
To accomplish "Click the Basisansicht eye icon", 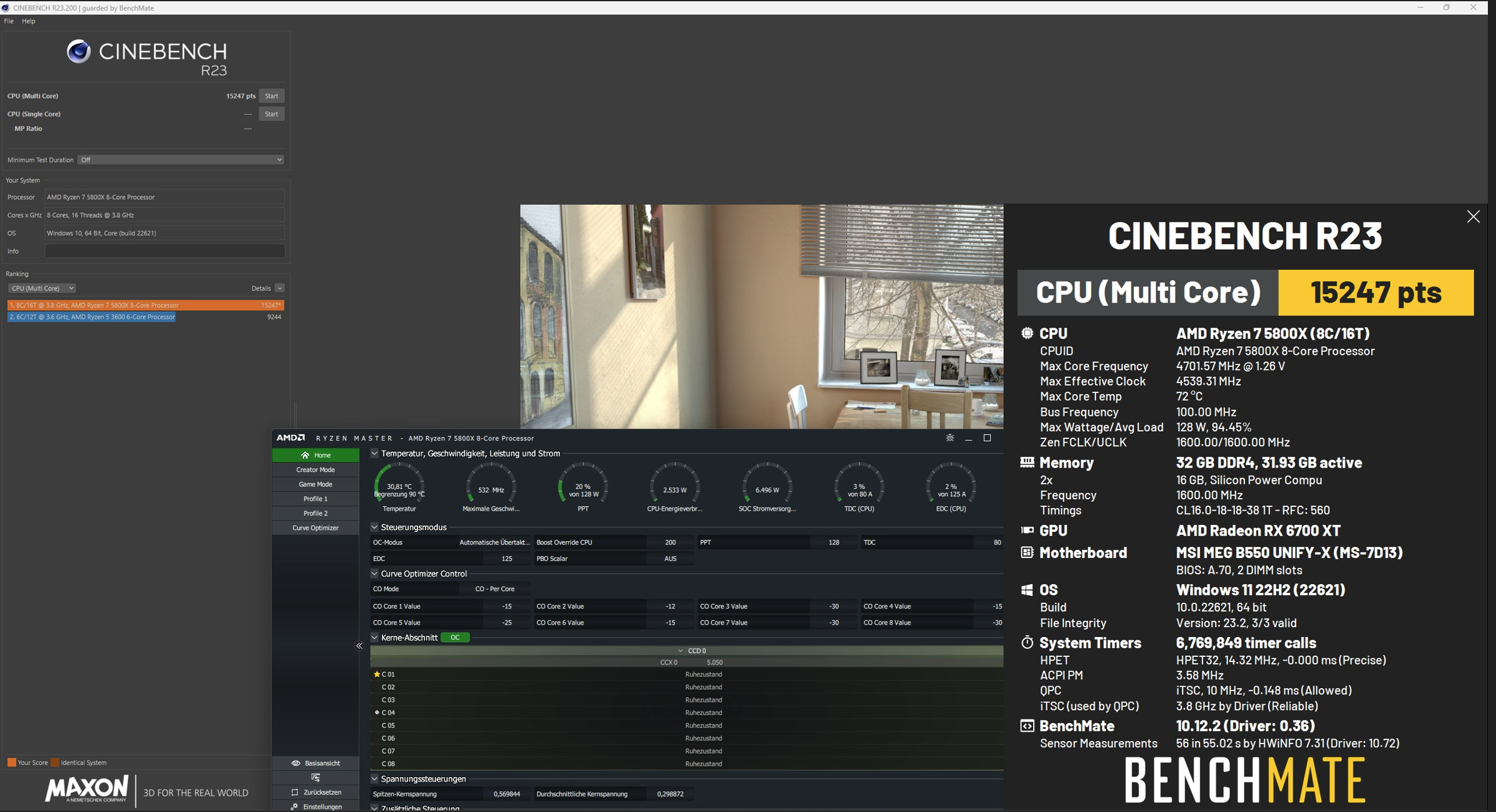I will 296,763.
